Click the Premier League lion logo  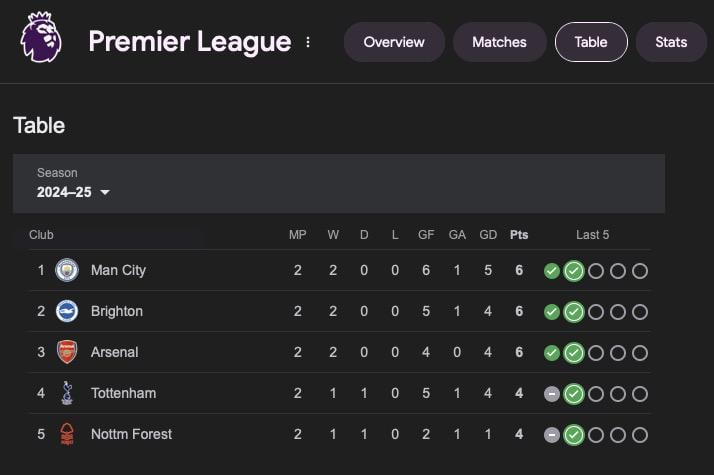coord(41,37)
